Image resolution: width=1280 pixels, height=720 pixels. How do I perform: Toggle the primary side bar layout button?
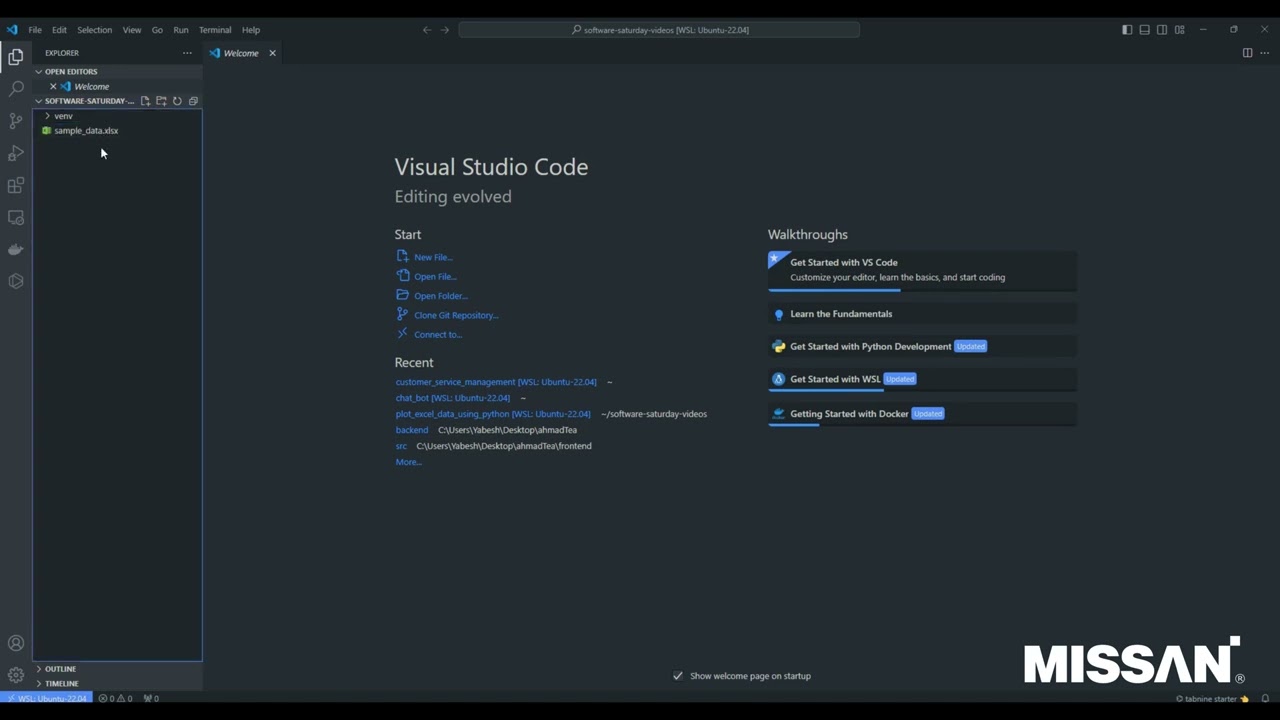click(x=1127, y=30)
